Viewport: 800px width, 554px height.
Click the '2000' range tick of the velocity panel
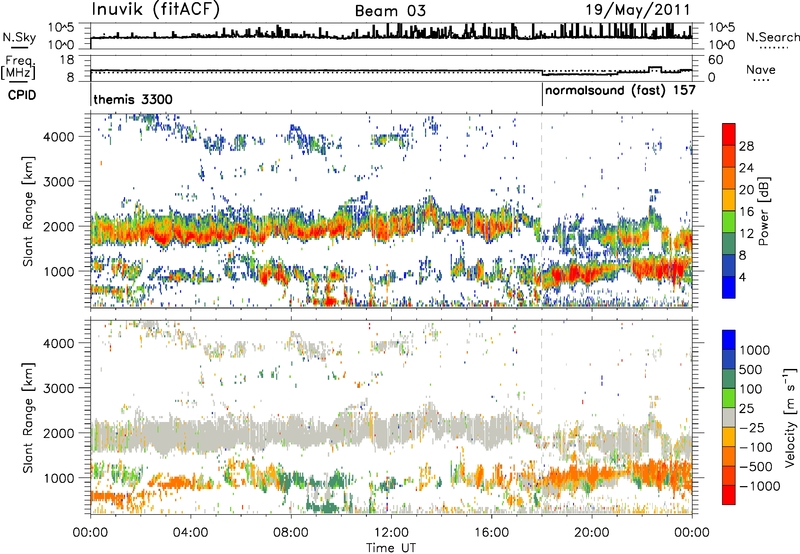pos(59,433)
